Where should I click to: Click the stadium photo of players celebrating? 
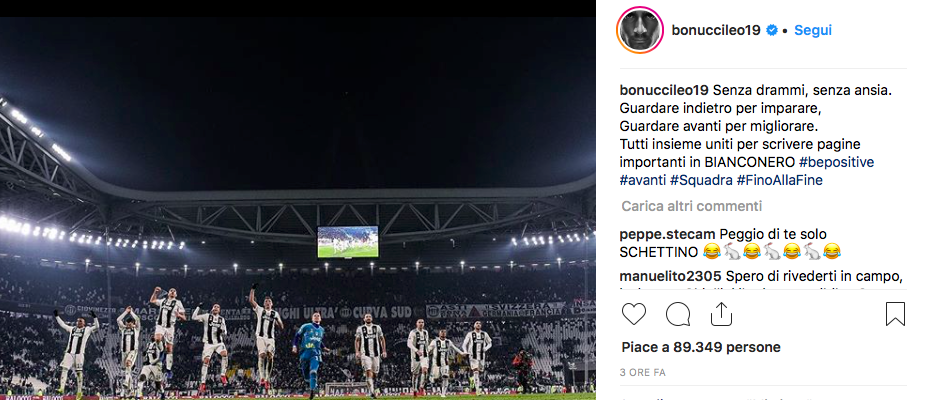click(297, 208)
